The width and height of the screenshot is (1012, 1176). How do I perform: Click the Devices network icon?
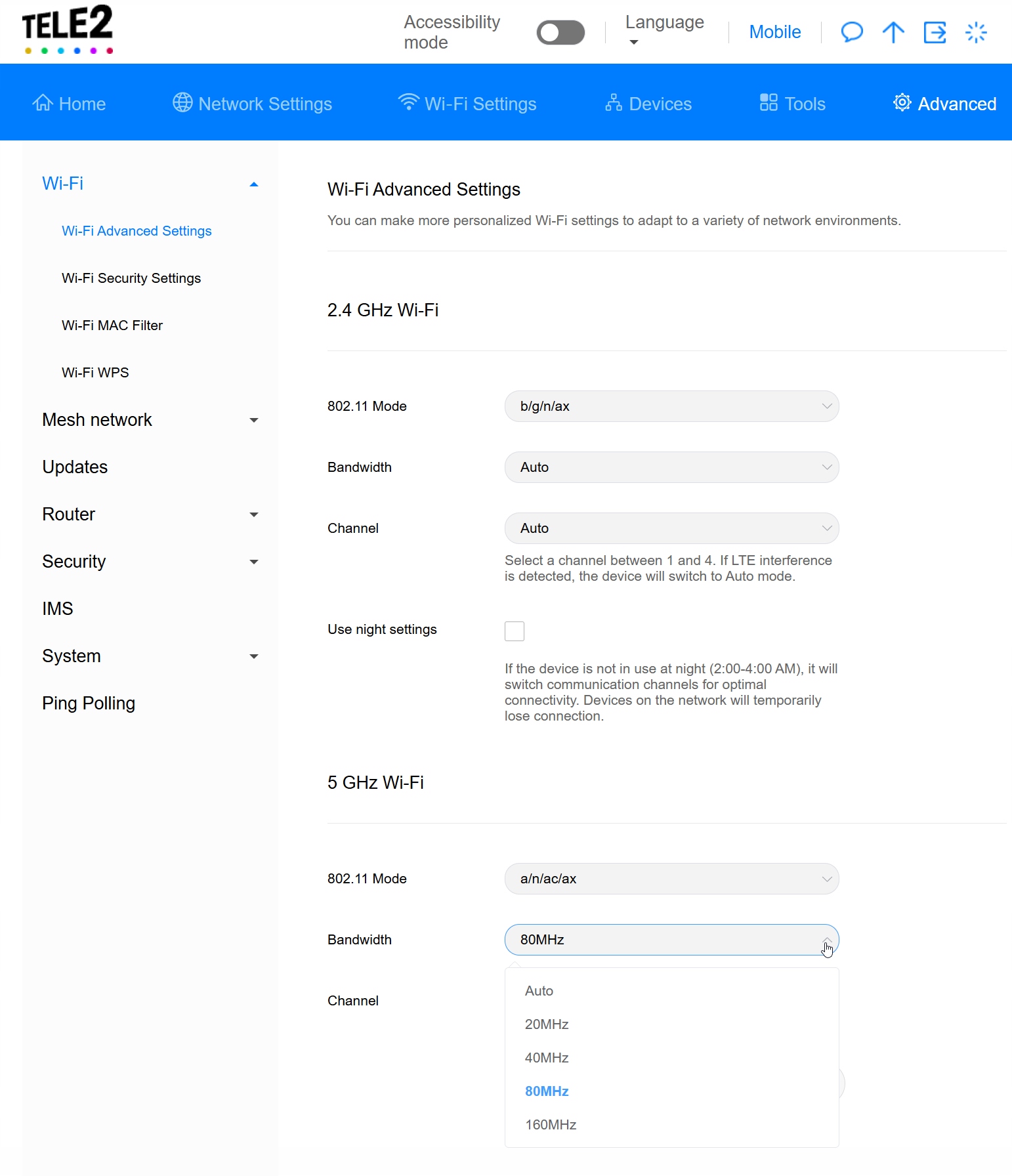613,103
